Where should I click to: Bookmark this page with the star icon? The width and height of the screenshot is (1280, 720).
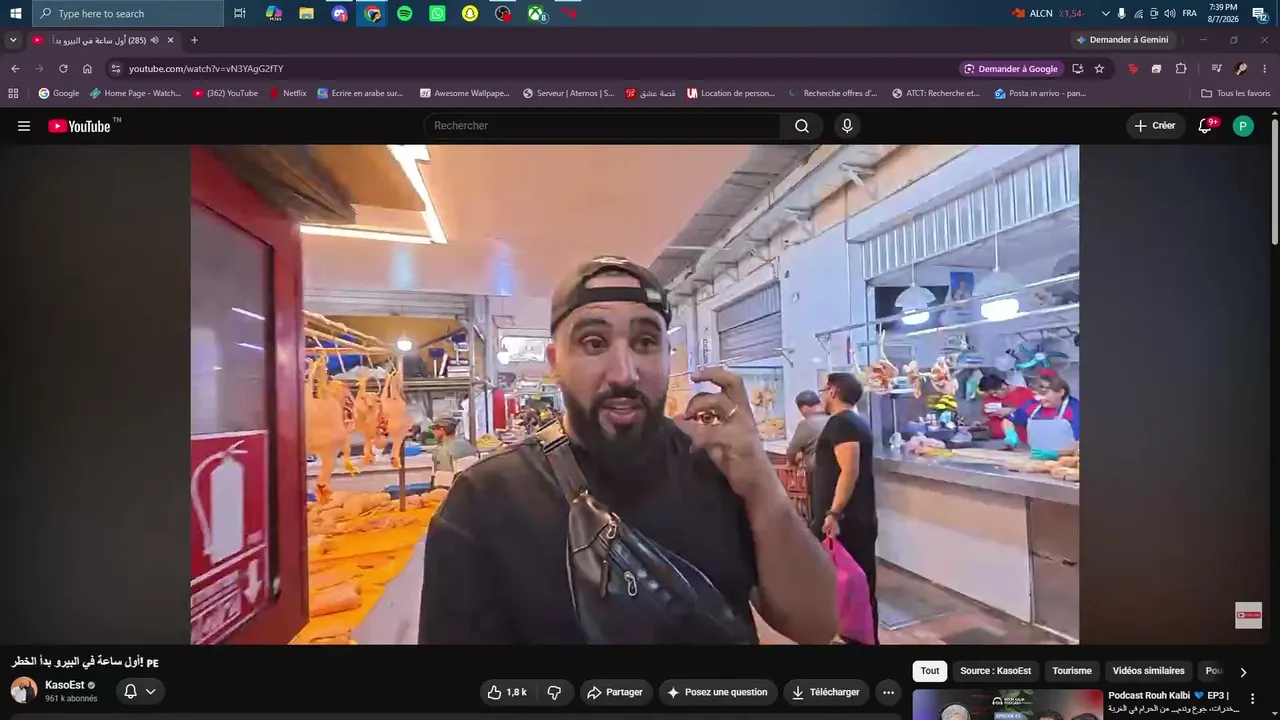click(x=1099, y=69)
